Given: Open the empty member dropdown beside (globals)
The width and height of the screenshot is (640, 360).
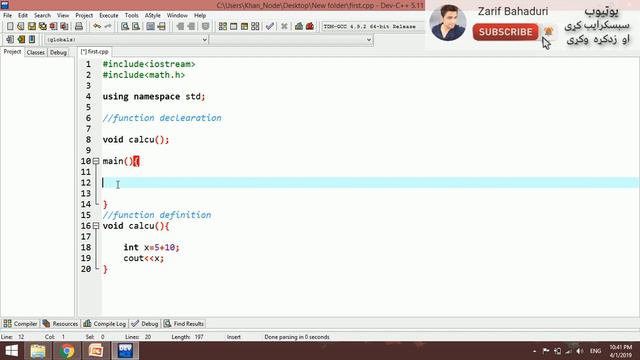Looking at the screenshot, I should coord(291,40).
